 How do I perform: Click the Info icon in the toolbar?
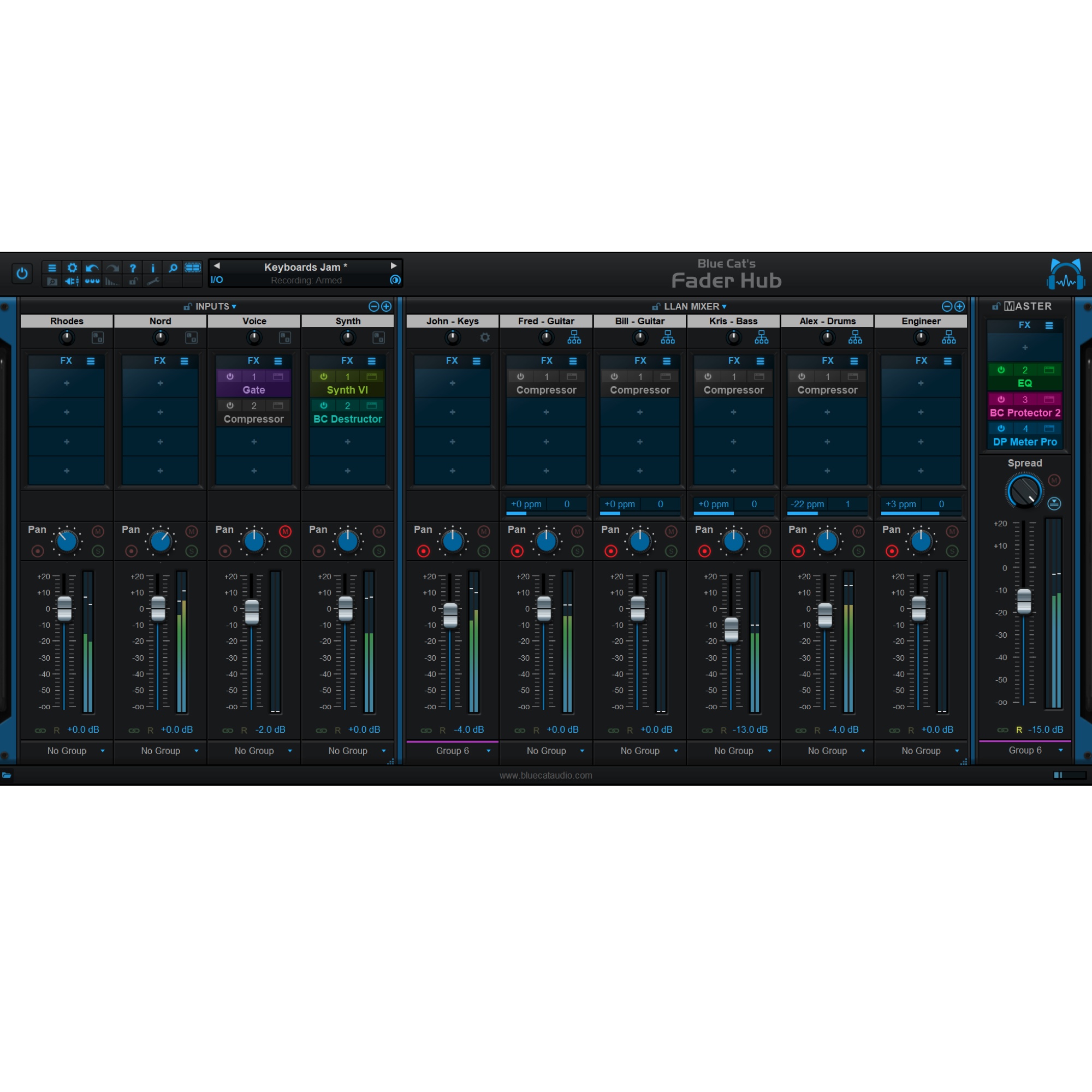tap(153, 268)
